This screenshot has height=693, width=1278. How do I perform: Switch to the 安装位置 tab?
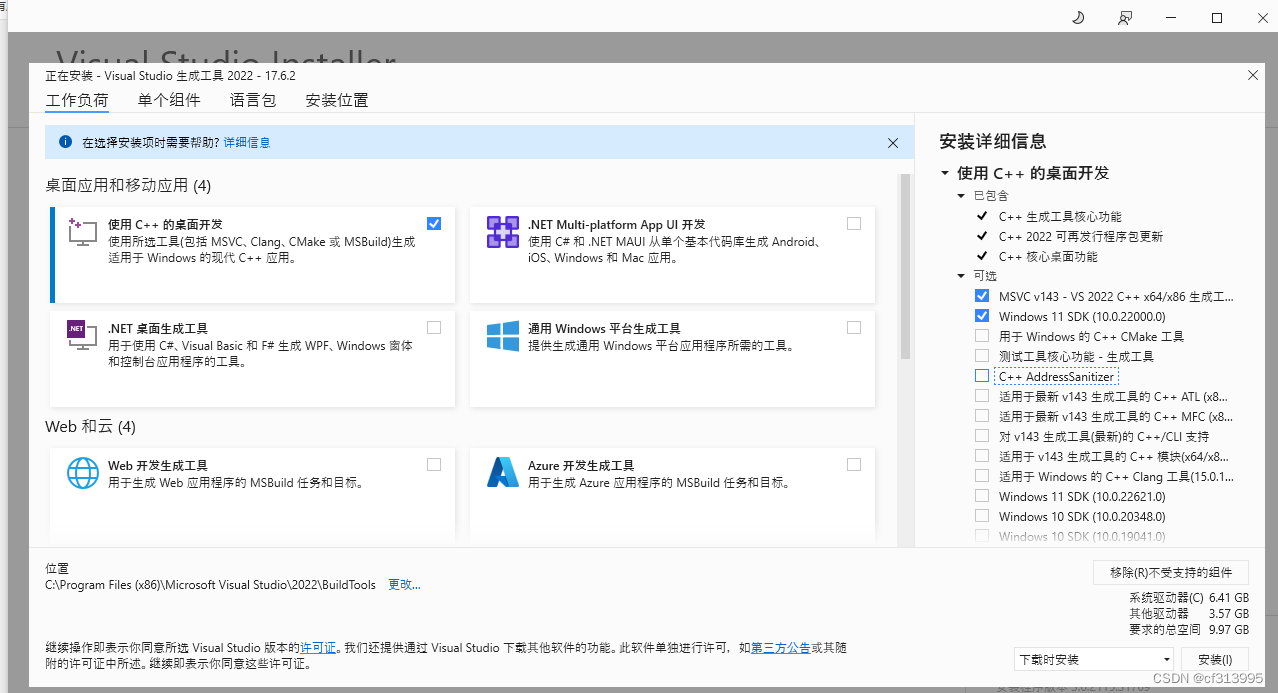pyautogui.click(x=337, y=100)
